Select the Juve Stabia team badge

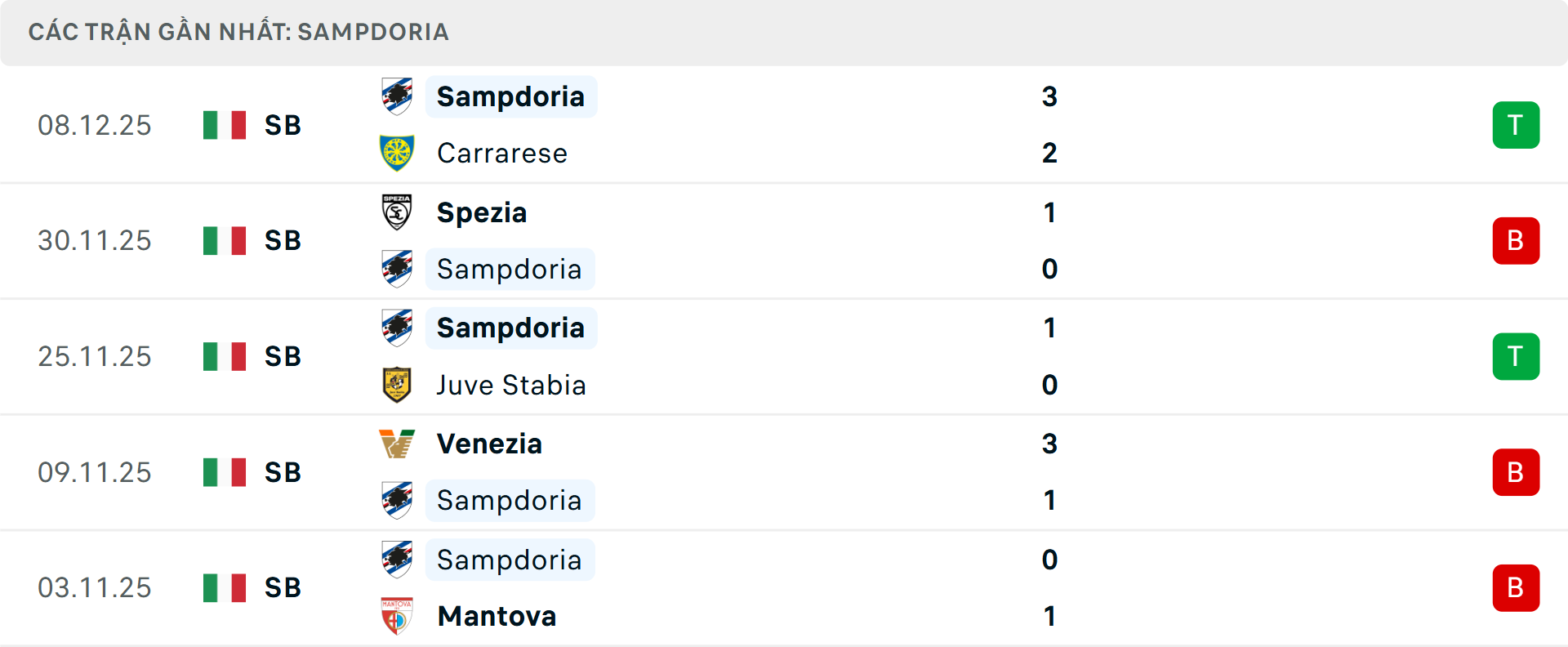coord(397,385)
